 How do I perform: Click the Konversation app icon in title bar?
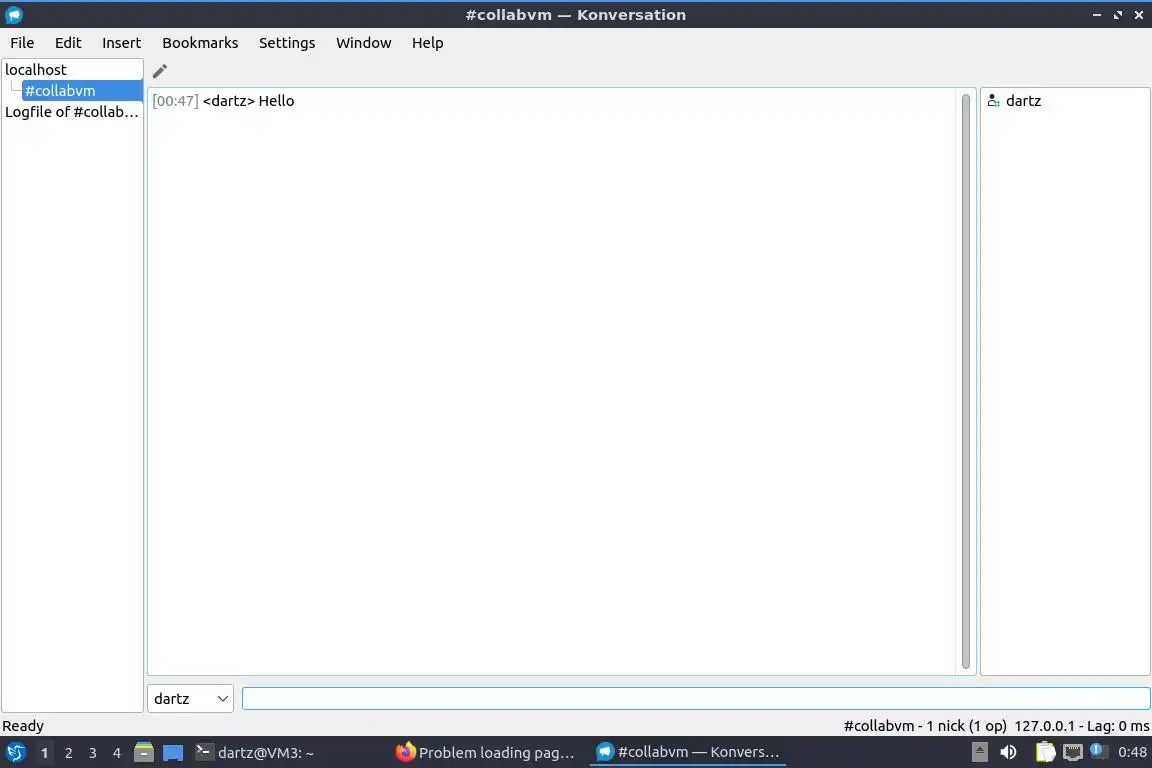coord(14,15)
